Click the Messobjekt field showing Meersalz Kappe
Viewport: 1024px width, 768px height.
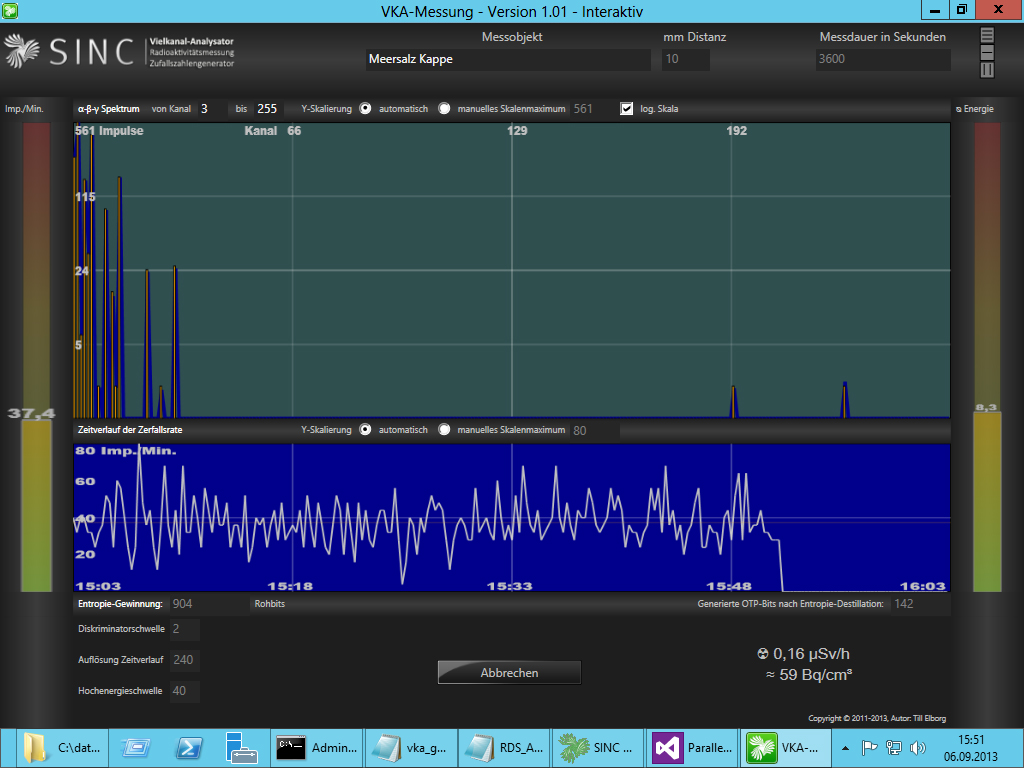[x=508, y=60]
